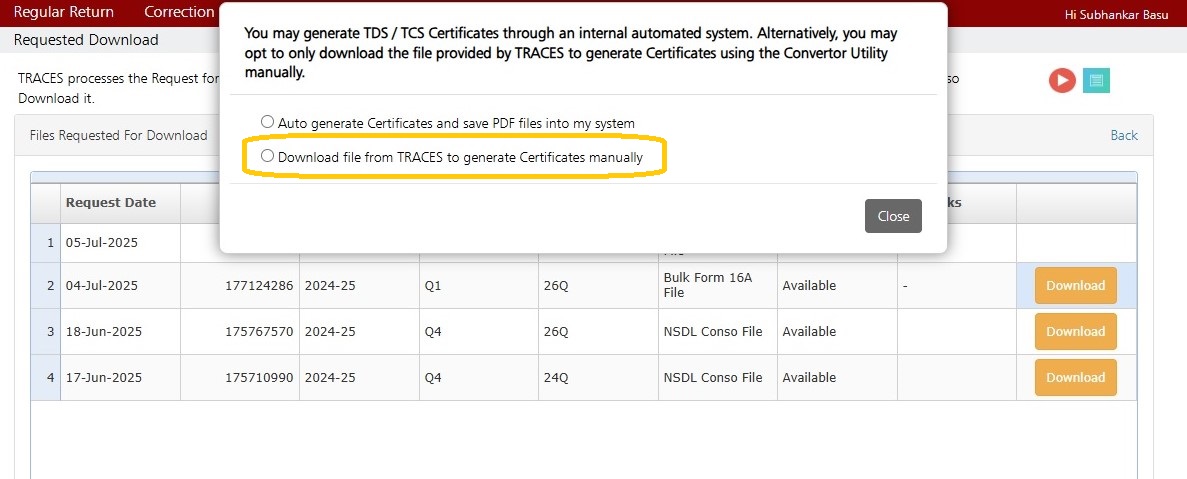This screenshot has width=1187, height=479.
Task: Open the Correction menu
Action: coord(179,12)
